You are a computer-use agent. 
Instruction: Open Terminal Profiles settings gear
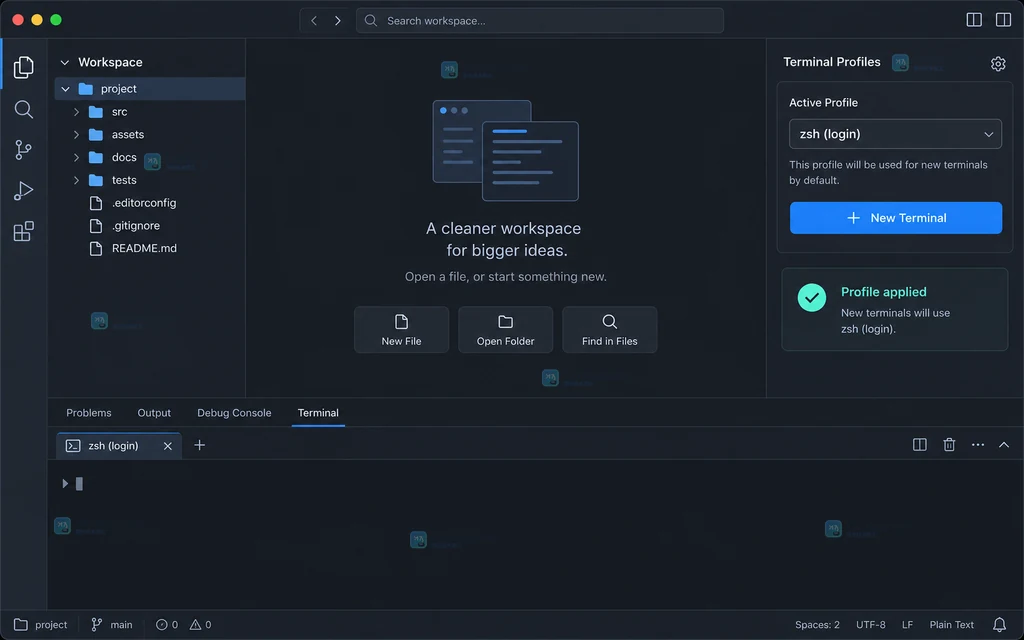tap(998, 63)
